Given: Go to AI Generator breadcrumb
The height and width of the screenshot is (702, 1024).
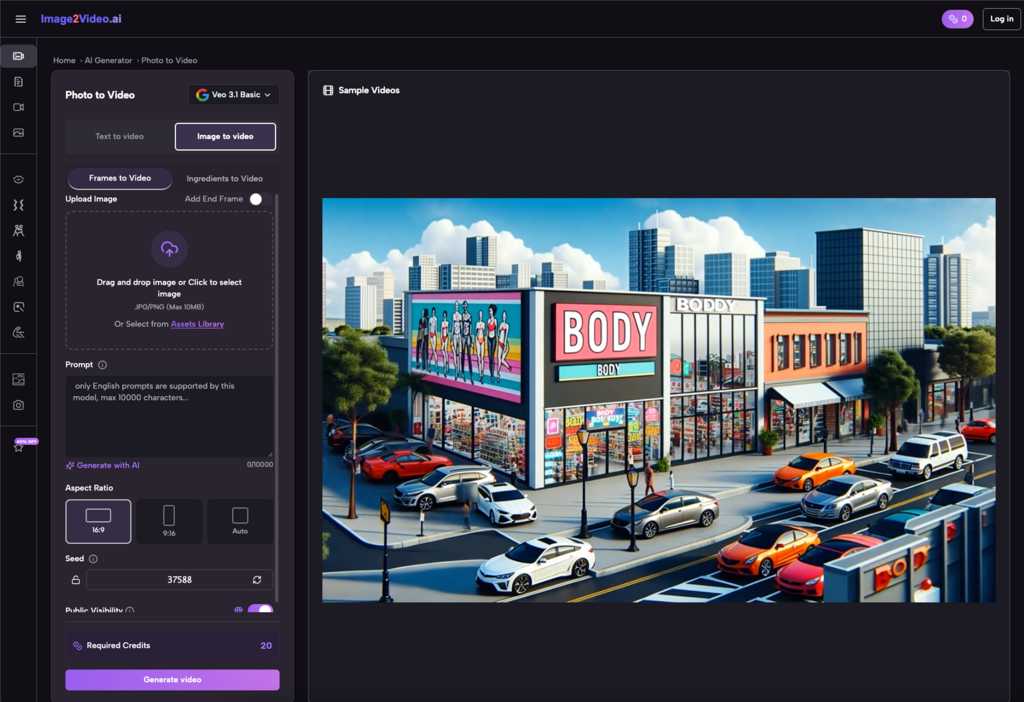Looking at the screenshot, I should coord(108,60).
